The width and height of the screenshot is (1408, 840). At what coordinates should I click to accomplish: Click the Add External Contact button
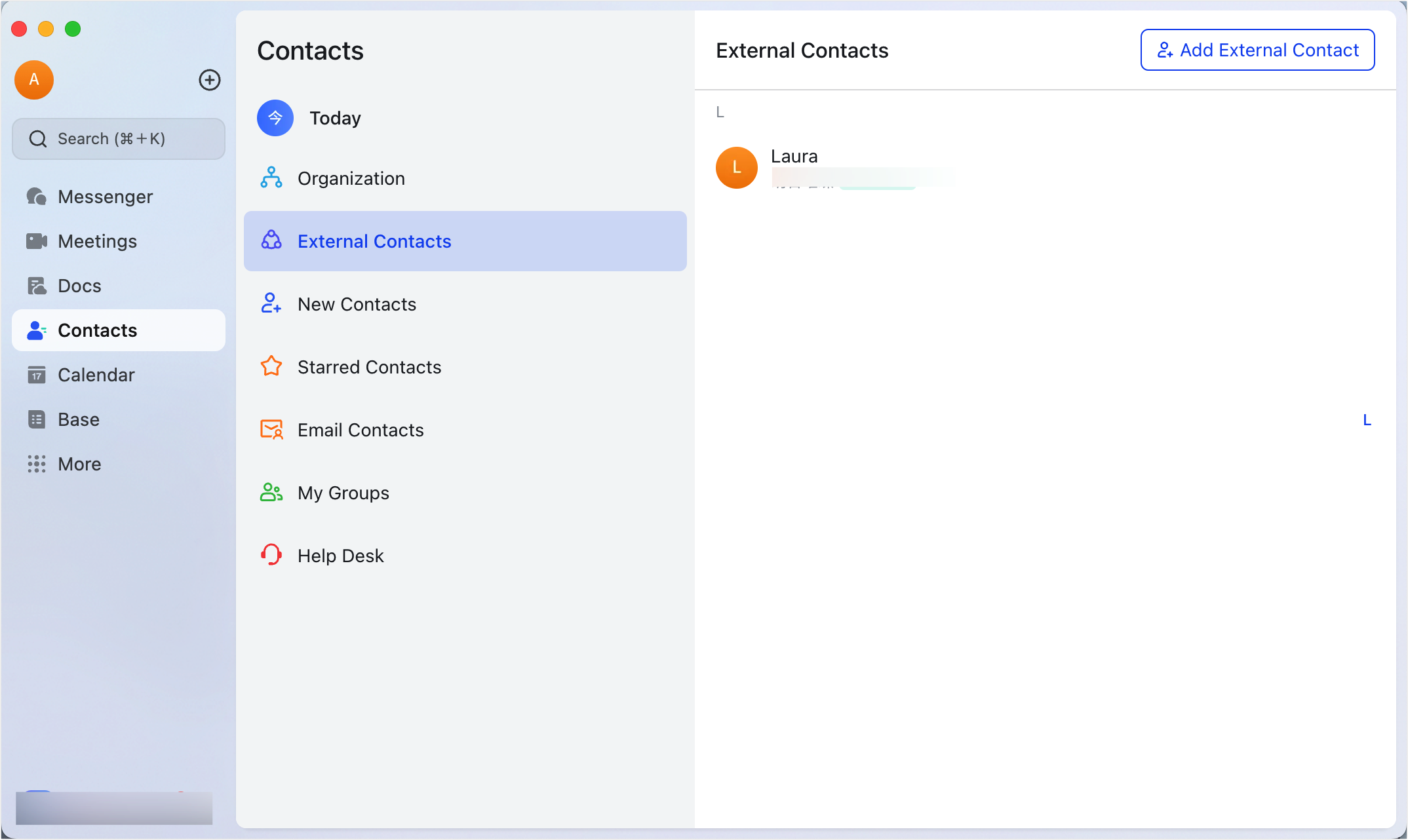pos(1257,50)
